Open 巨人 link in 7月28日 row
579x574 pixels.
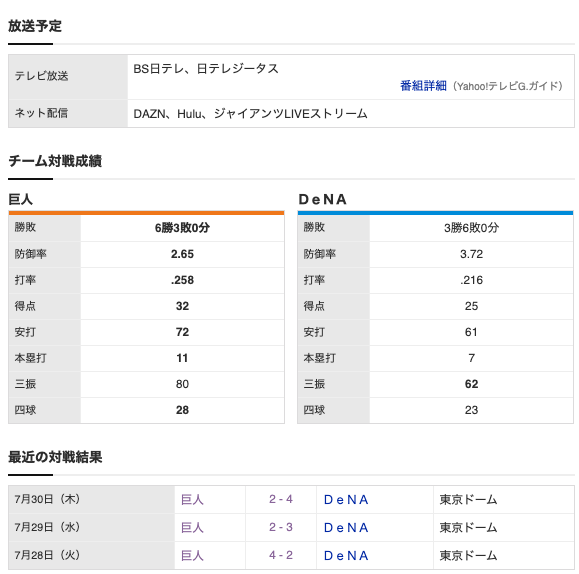[192, 555]
